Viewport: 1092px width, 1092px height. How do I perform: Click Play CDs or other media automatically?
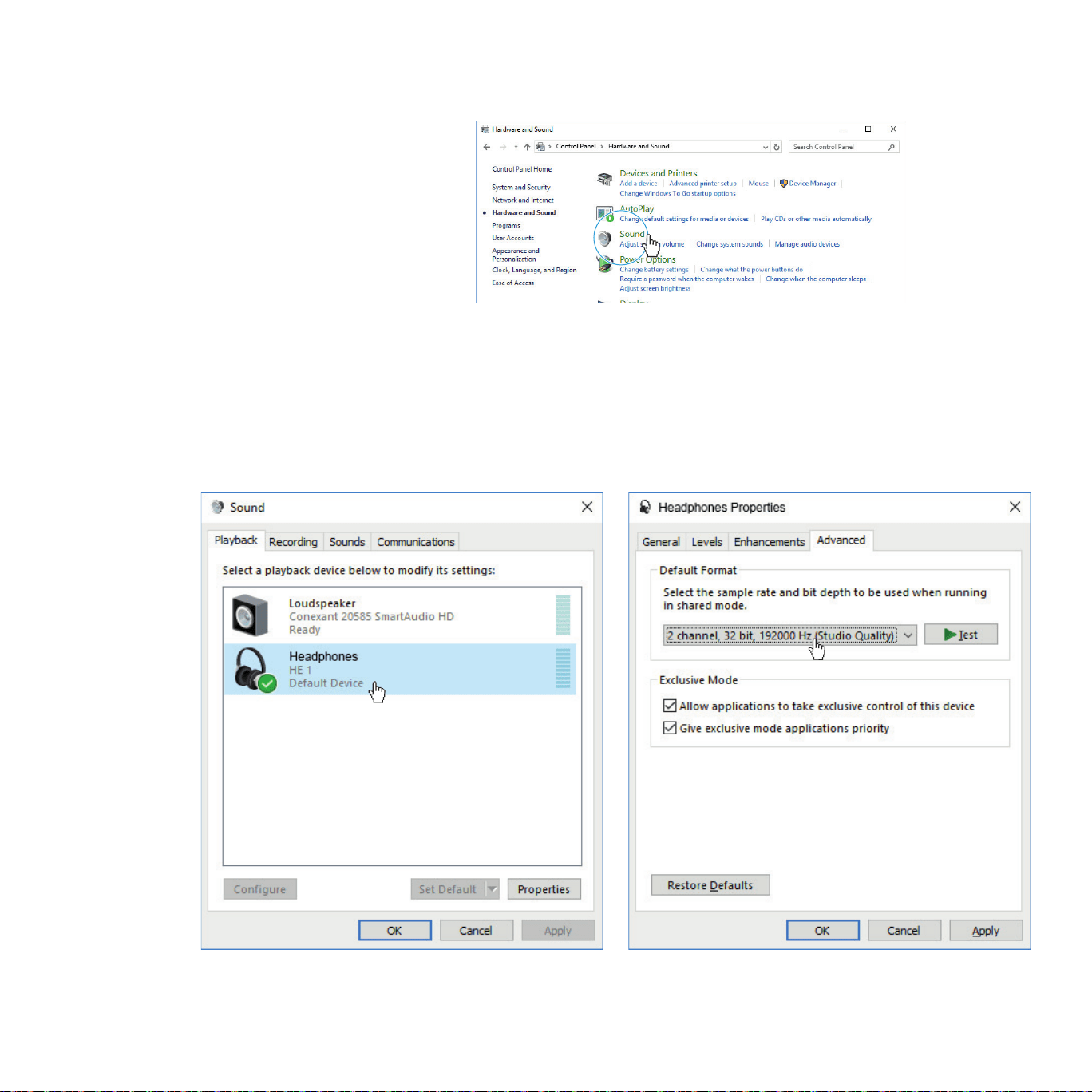[x=816, y=219]
